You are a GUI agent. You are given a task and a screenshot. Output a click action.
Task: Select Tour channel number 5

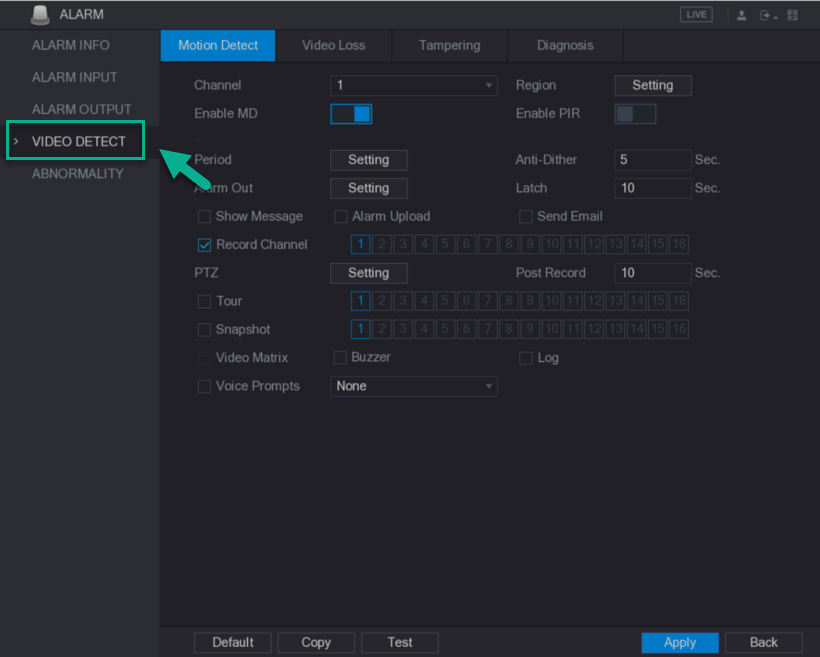(x=445, y=301)
